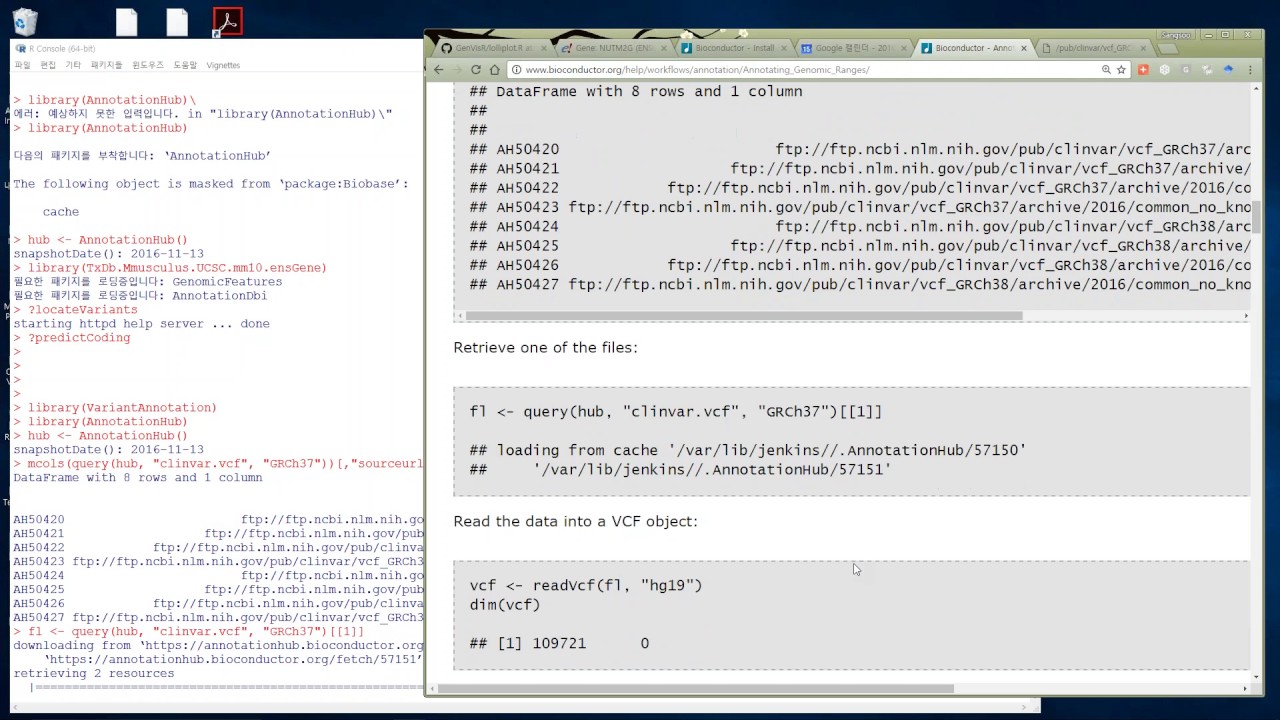Go back in Chrome browser
The height and width of the screenshot is (720, 1280).
(x=438, y=70)
